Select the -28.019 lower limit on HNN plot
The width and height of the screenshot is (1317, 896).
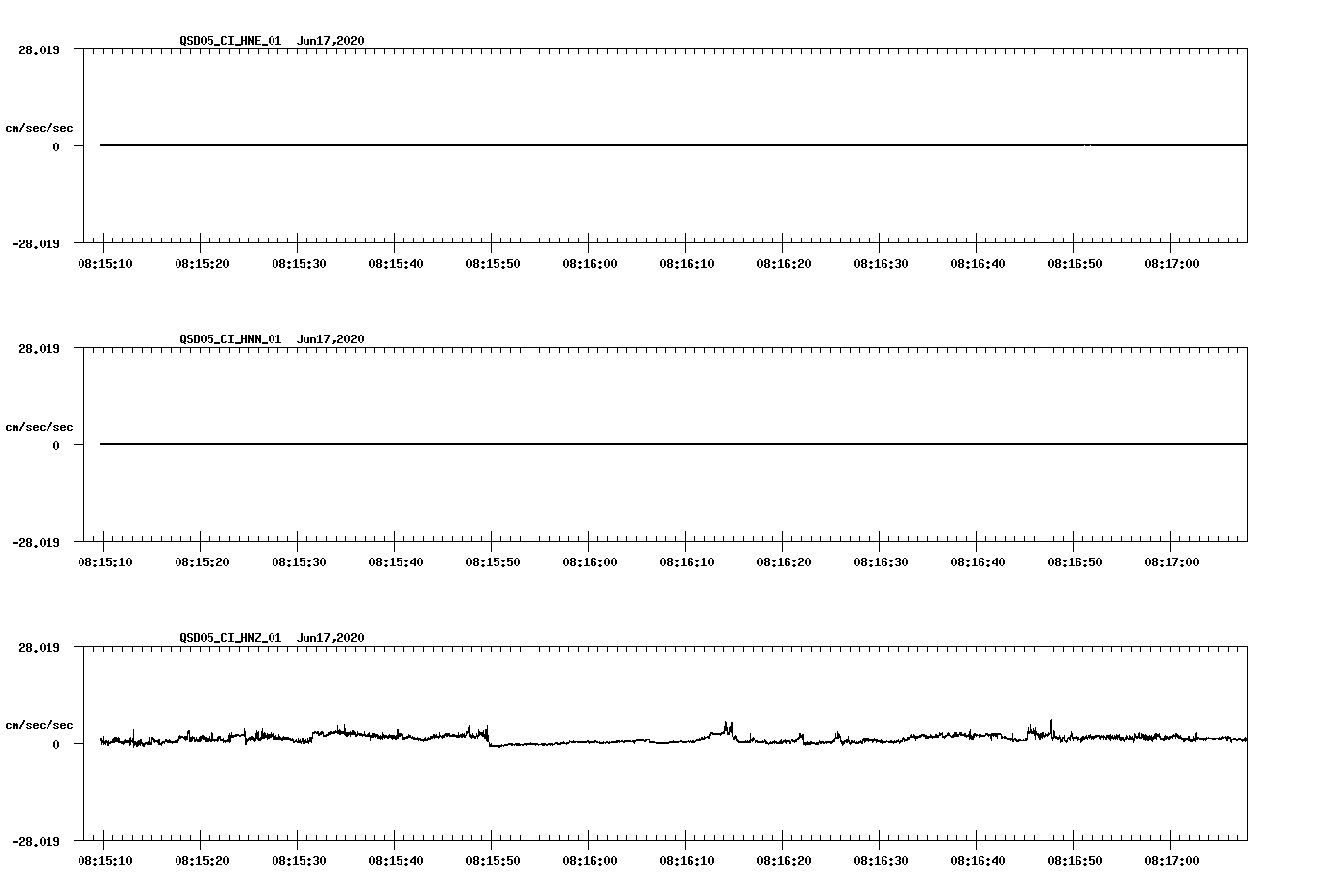36,542
